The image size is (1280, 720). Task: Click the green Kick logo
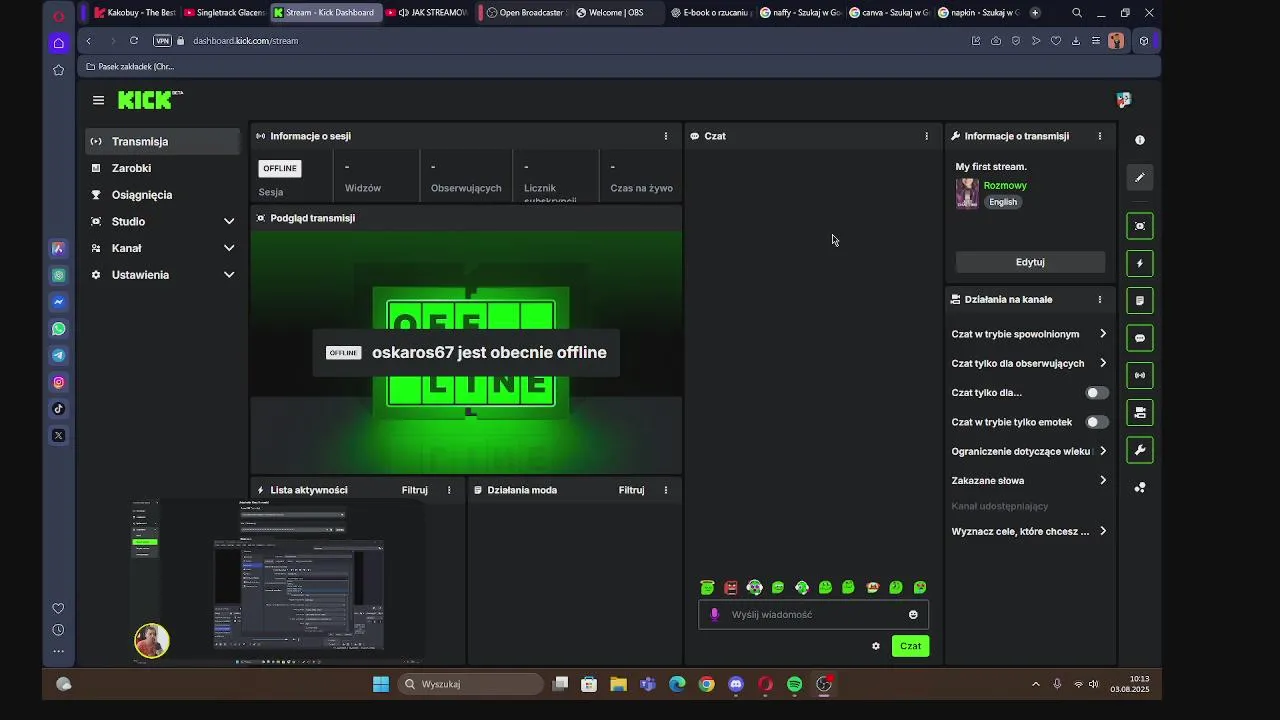click(x=150, y=99)
